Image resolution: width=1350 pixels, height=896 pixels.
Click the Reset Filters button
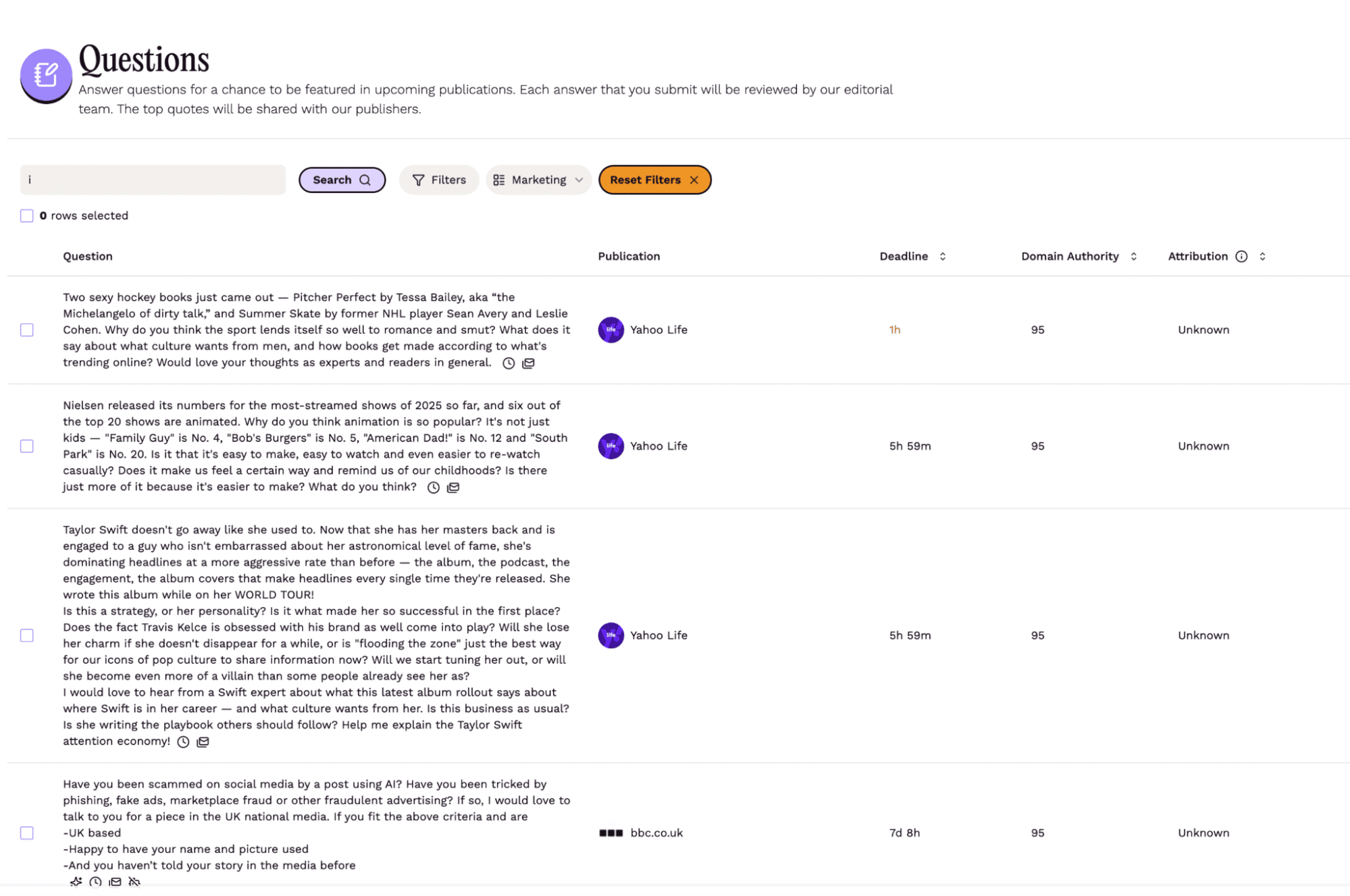[x=654, y=180]
